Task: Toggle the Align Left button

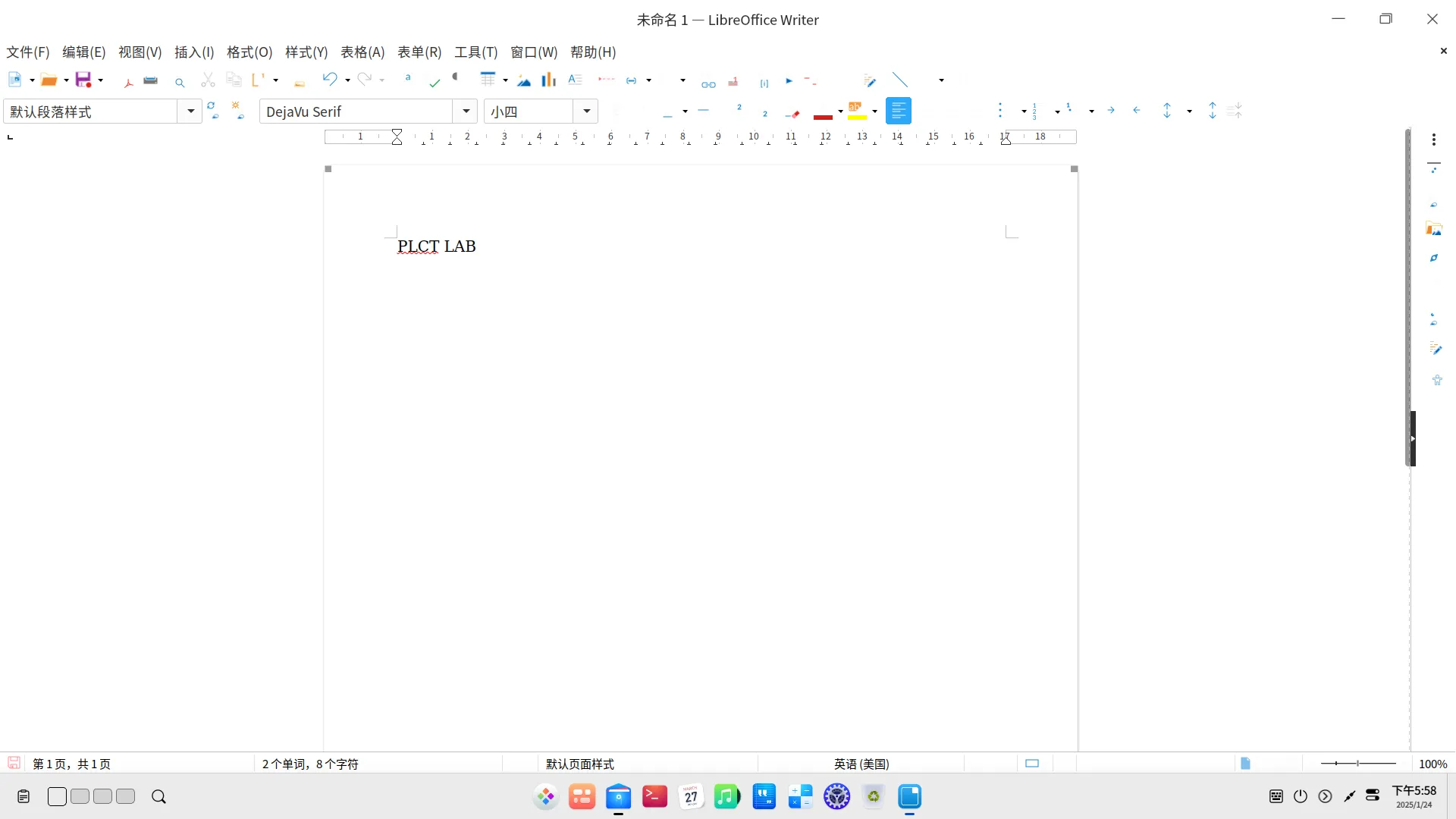Action: click(x=898, y=111)
